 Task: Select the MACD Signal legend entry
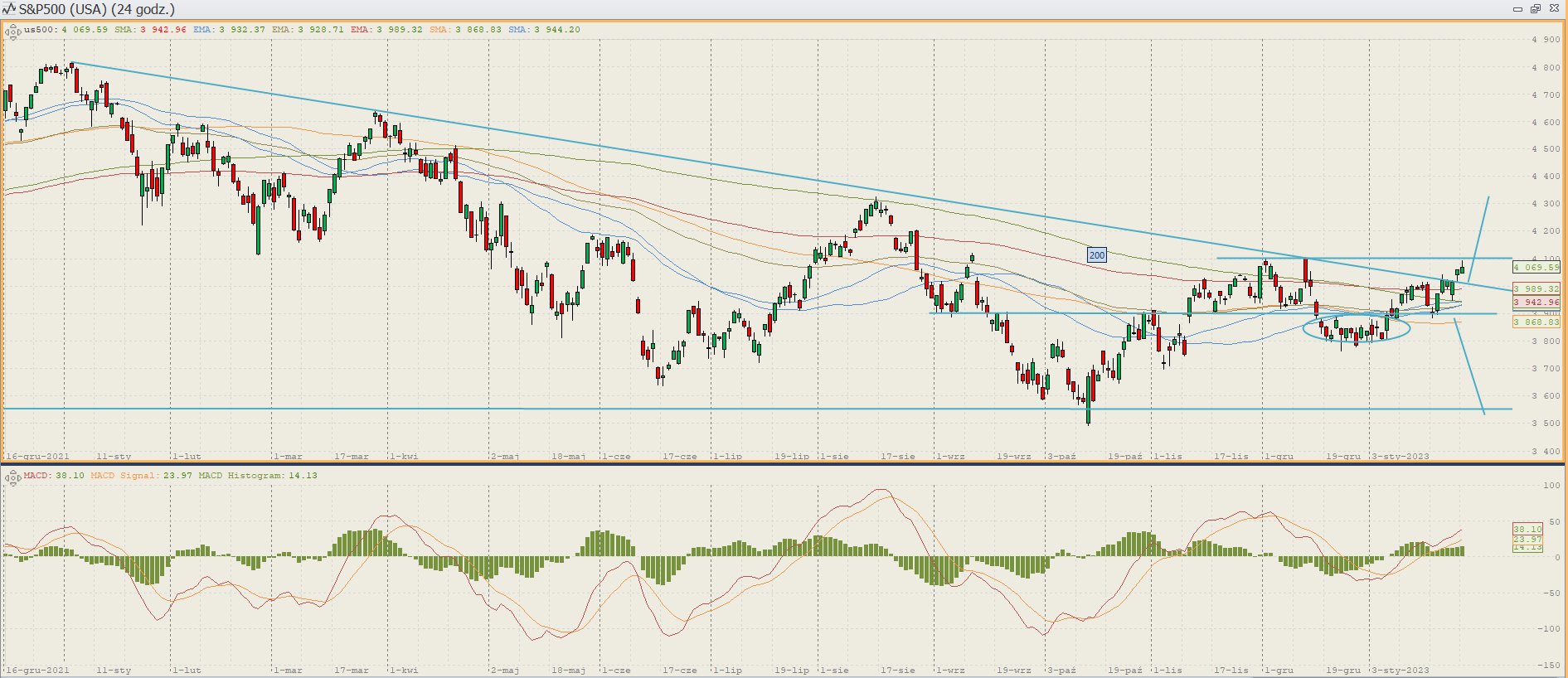141,476
